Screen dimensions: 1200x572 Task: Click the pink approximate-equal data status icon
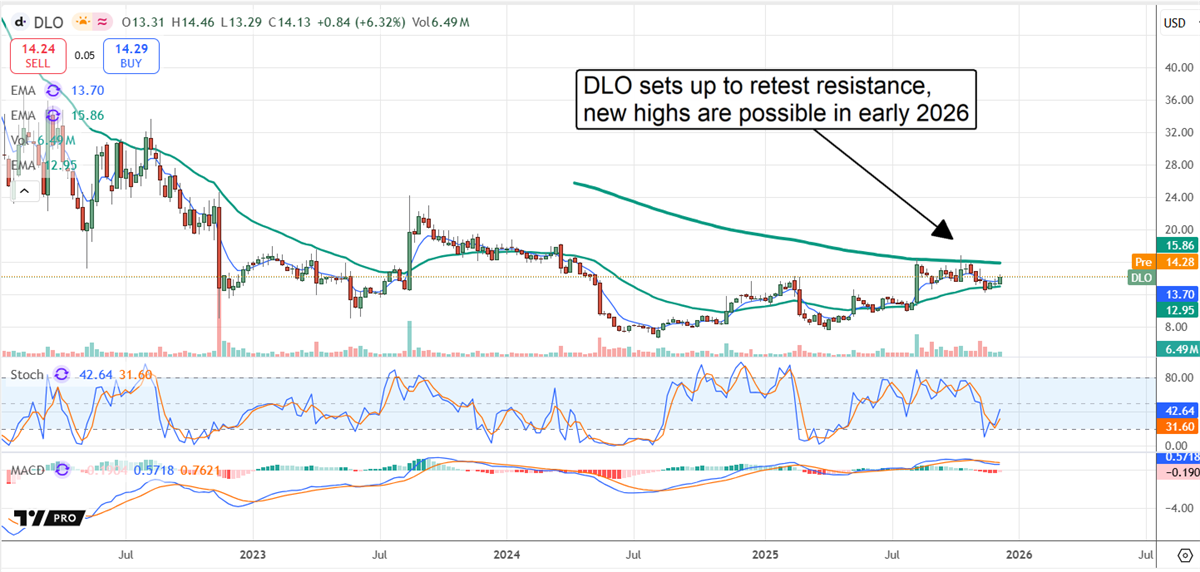tap(101, 23)
